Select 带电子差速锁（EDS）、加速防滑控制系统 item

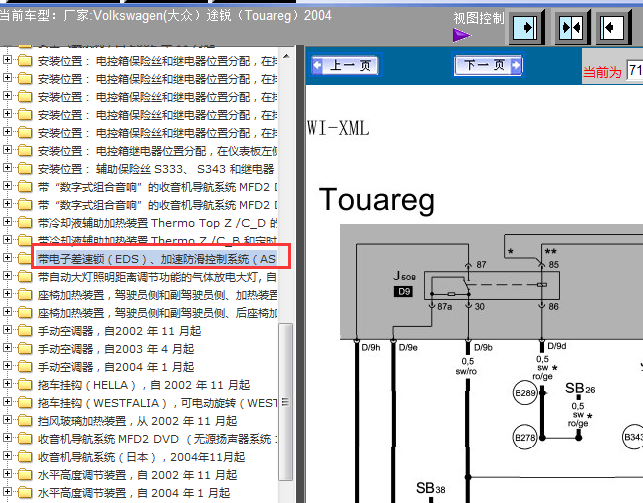coord(157,259)
